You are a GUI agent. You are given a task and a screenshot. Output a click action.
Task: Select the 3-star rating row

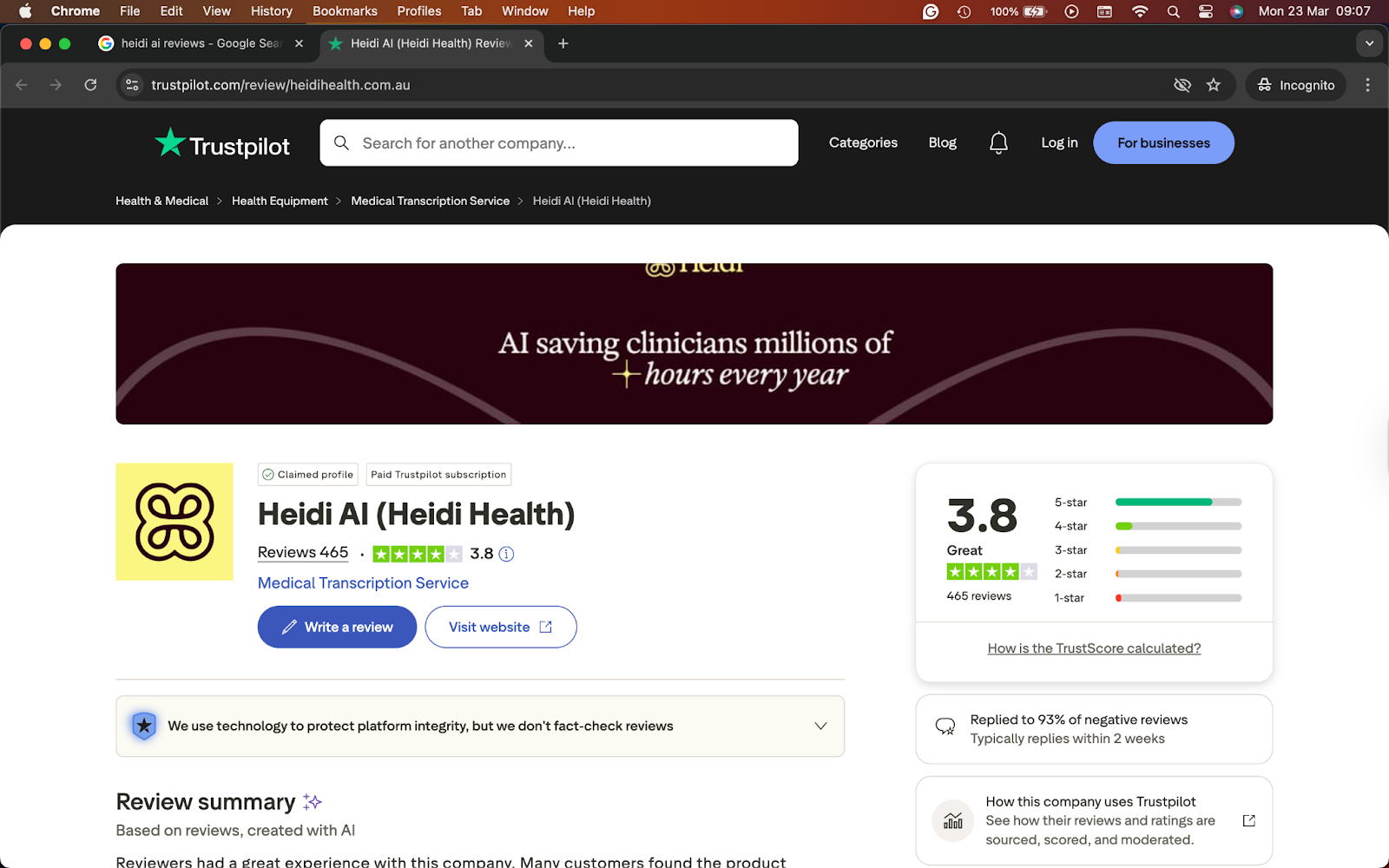(1148, 550)
